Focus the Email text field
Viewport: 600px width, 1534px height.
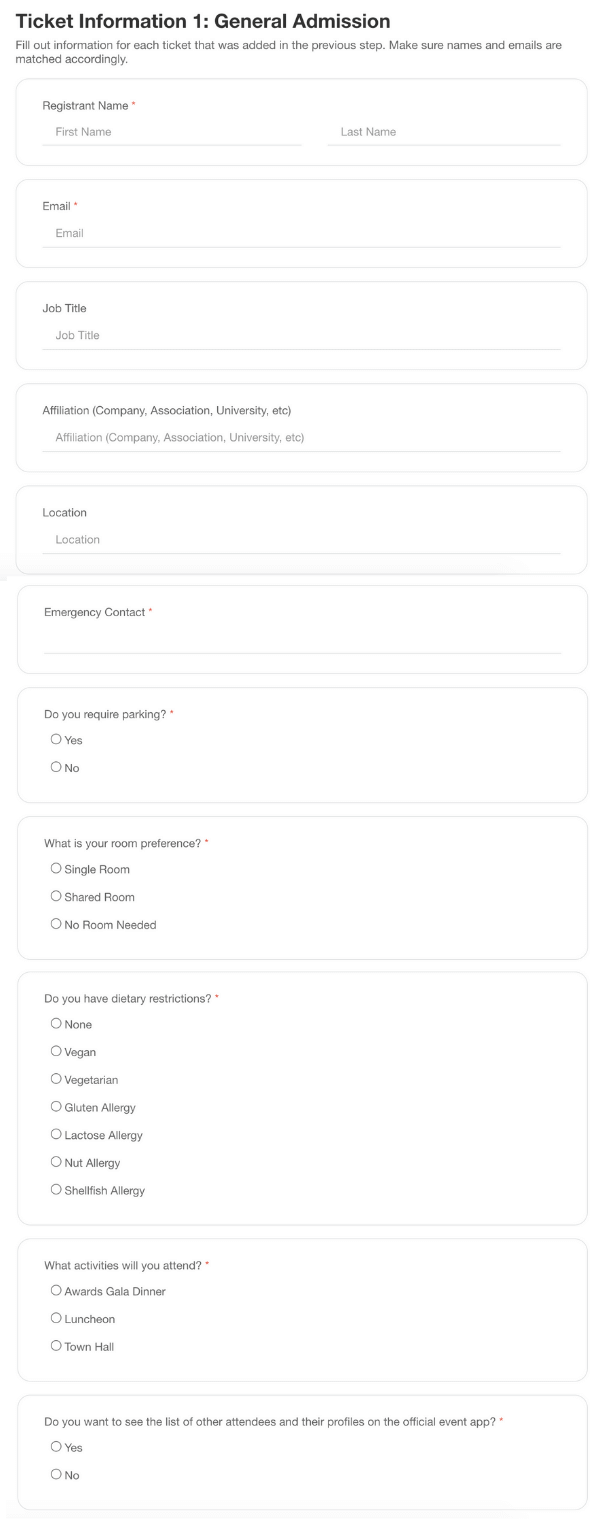(300, 233)
